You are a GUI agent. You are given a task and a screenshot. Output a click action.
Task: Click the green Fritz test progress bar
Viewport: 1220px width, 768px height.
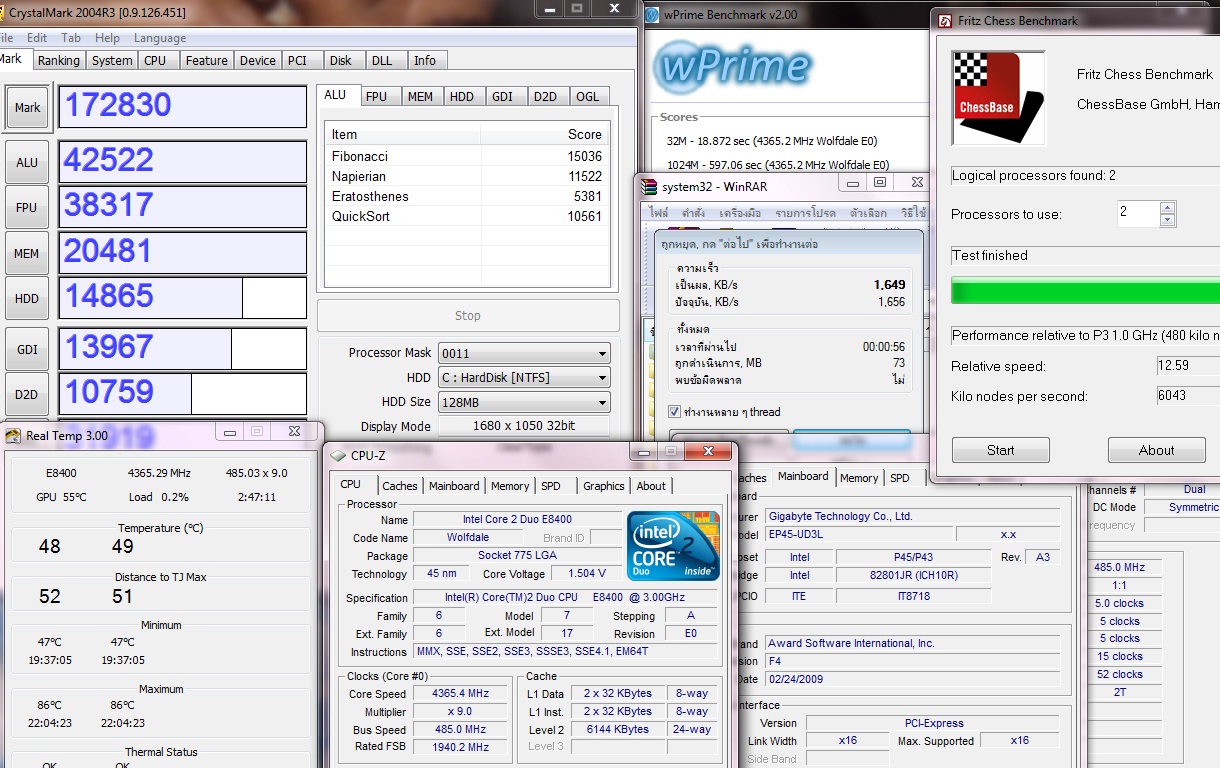[x=1085, y=291]
